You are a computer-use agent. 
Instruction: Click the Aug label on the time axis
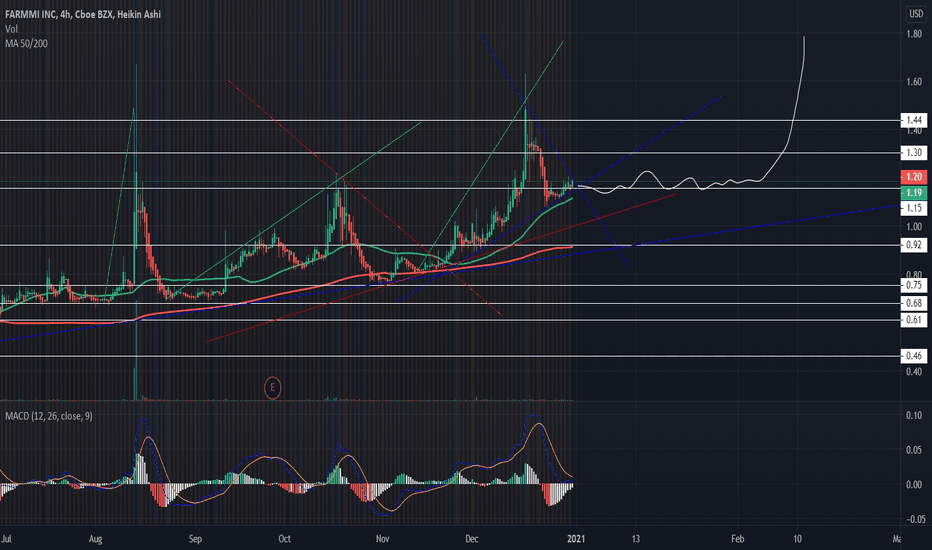(95, 539)
